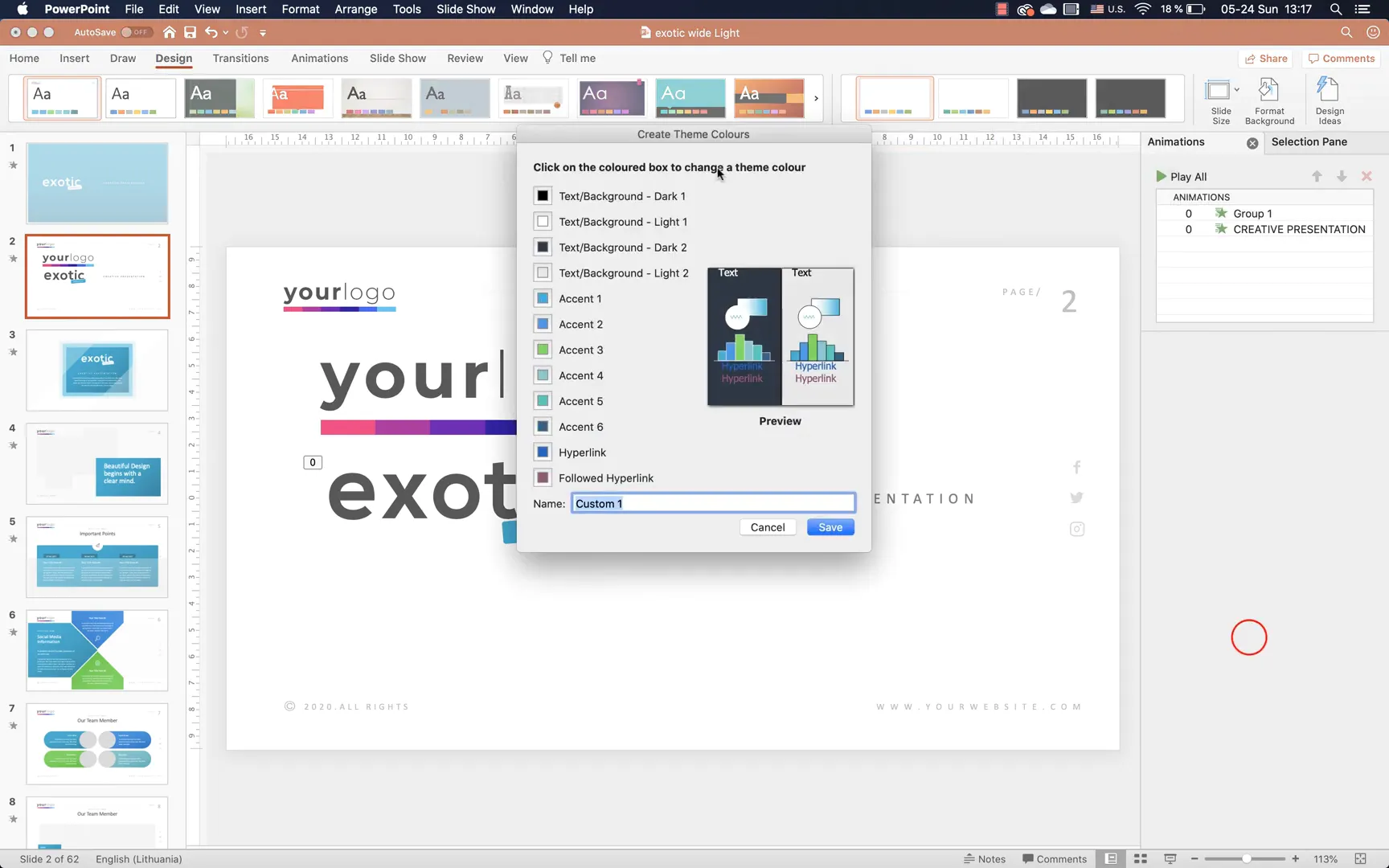
Task: Click the Accent 3 colour swatch
Action: pyautogui.click(x=543, y=349)
